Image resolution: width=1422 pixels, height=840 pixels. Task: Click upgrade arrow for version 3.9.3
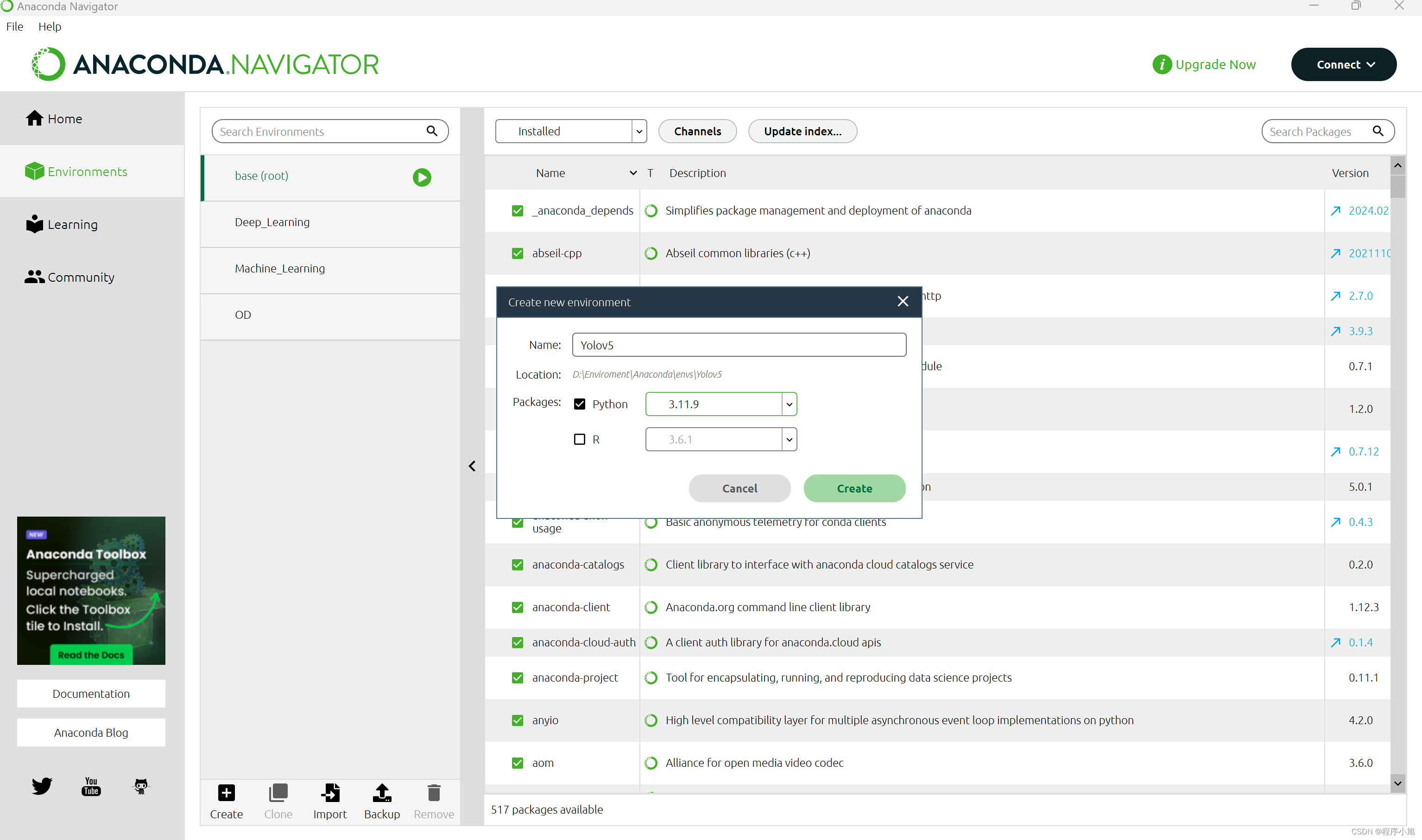(1335, 331)
